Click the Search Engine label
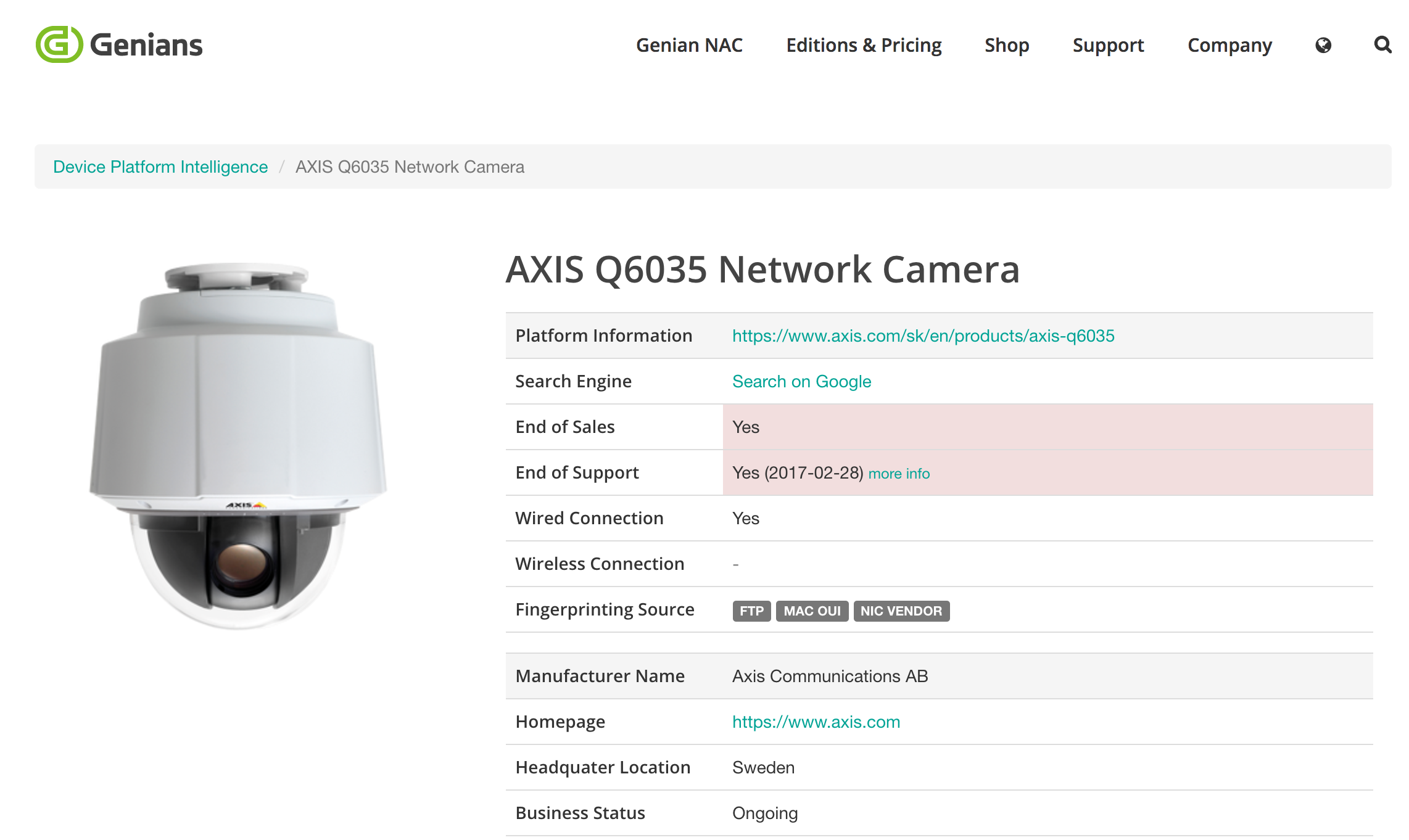 pyautogui.click(x=573, y=381)
